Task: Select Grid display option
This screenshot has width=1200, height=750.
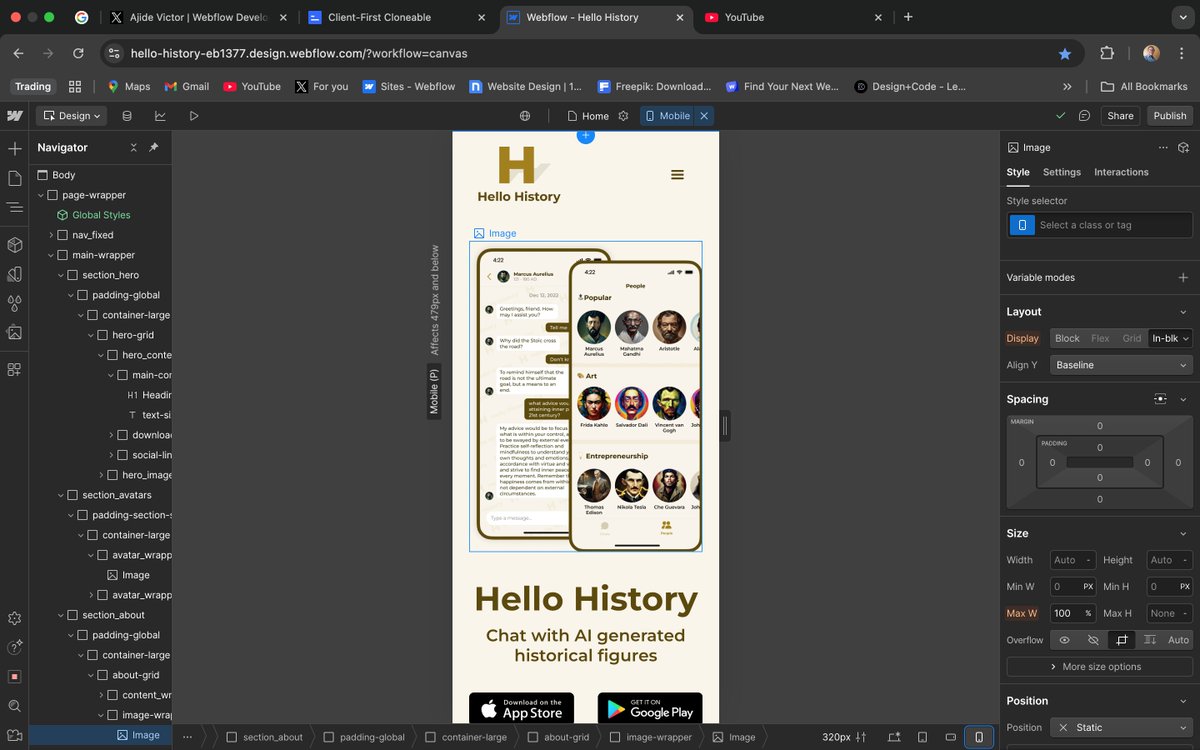Action: click(x=1132, y=338)
